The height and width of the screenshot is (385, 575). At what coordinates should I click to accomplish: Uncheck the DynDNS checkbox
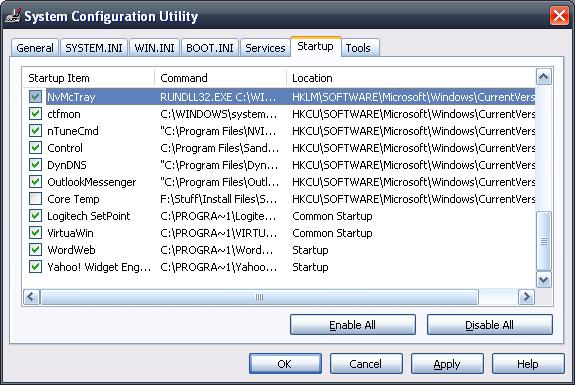(35, 165)
